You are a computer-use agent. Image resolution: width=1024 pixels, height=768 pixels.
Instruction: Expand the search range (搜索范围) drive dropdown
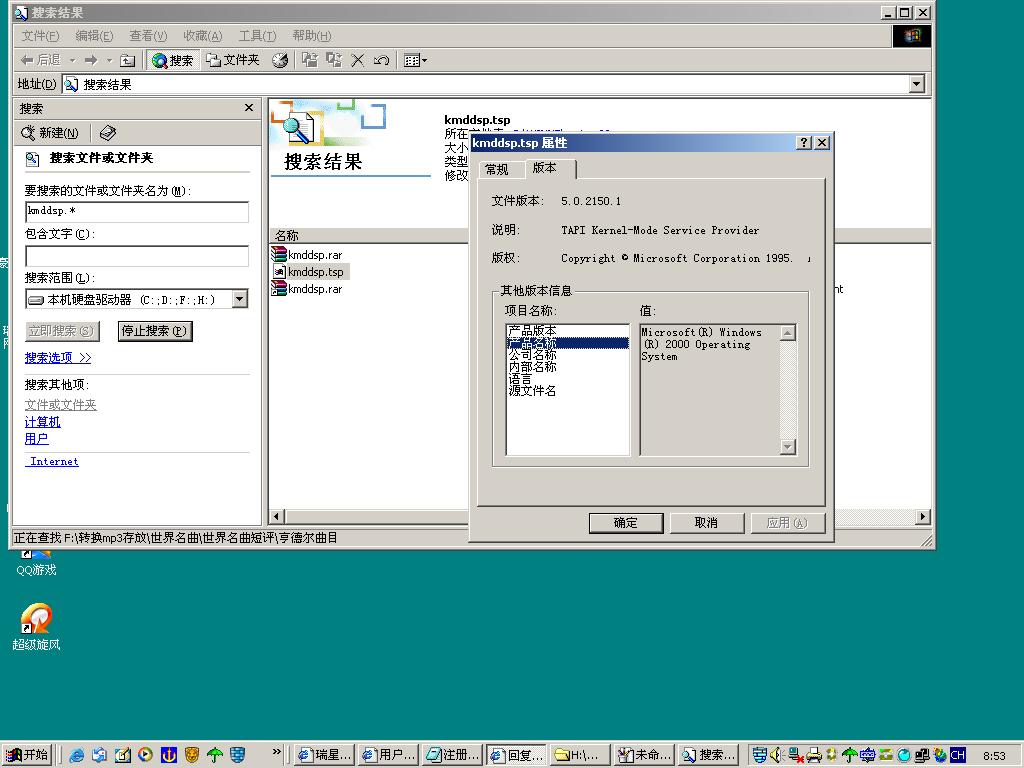pyautogui.click(x=240, y=299)
